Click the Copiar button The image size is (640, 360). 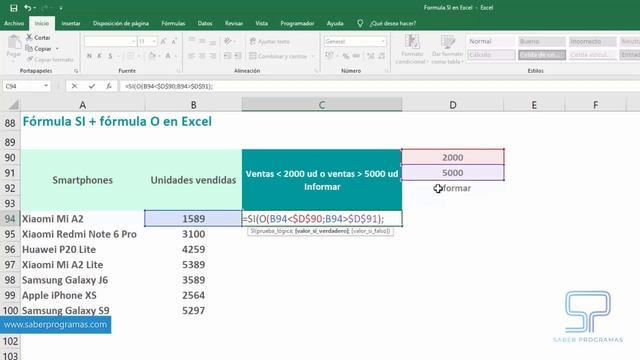(39, 49)
